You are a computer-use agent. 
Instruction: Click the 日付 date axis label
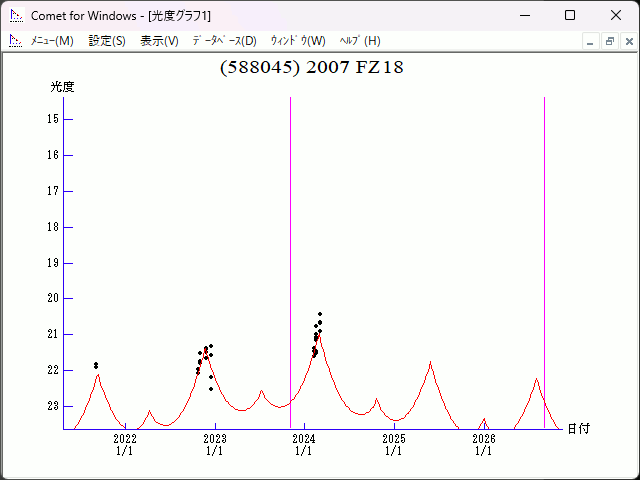[x=578, y=428]
